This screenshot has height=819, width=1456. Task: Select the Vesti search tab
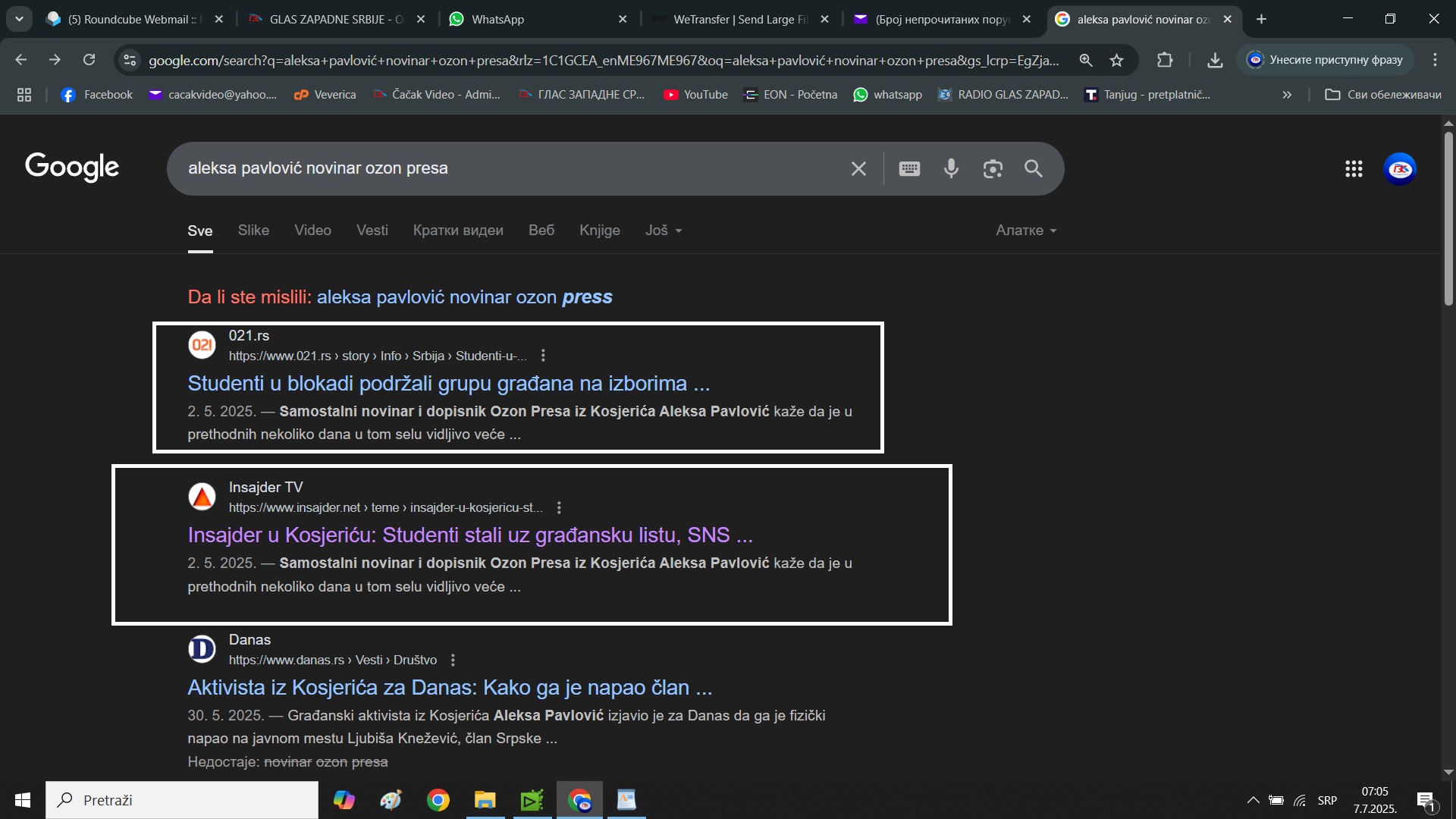(372, 231)
